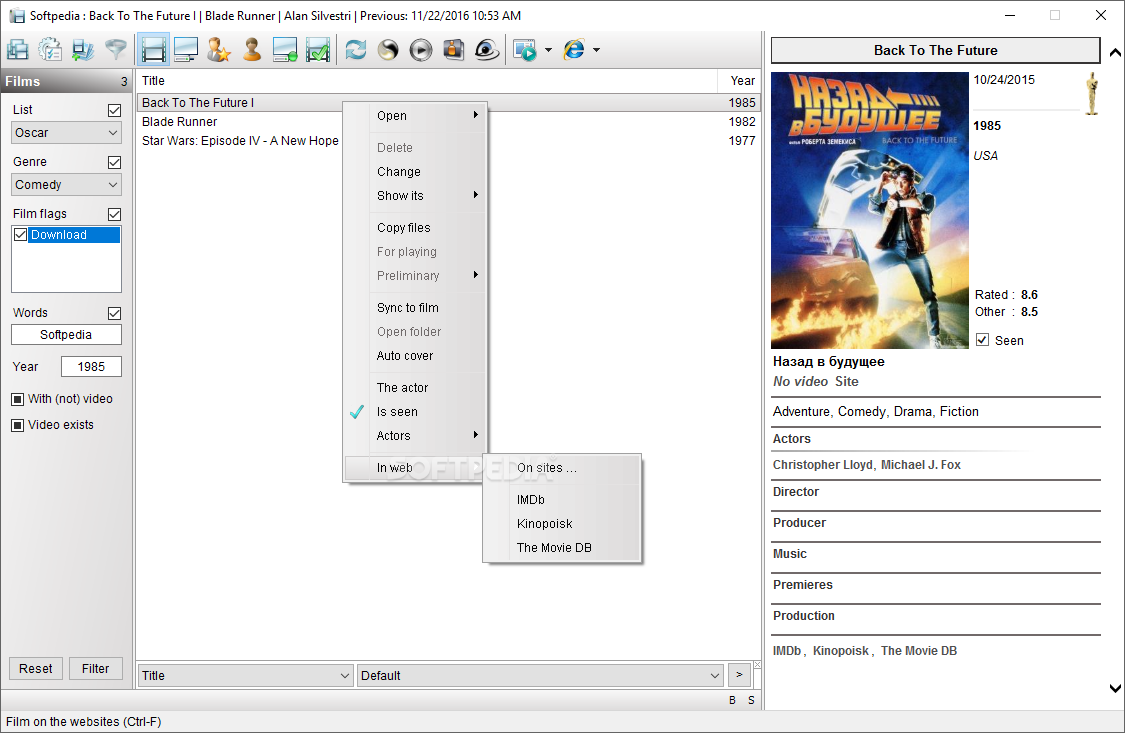Toggle the Words filter checkbox
The width and height of the screenshot is (1125, 733).
pyautogui.click(x=114, y=313)
